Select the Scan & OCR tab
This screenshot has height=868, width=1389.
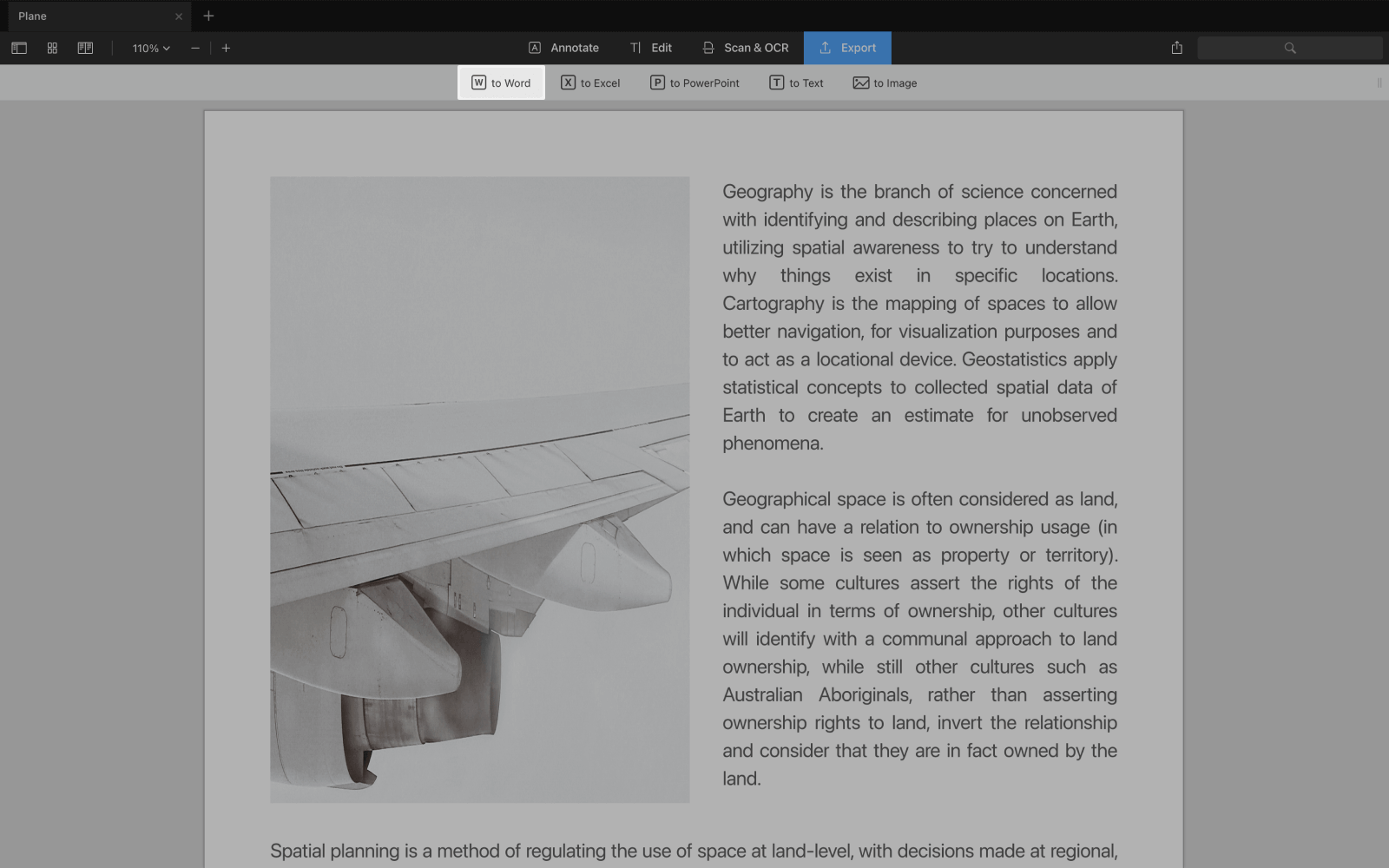coord(746,48)
